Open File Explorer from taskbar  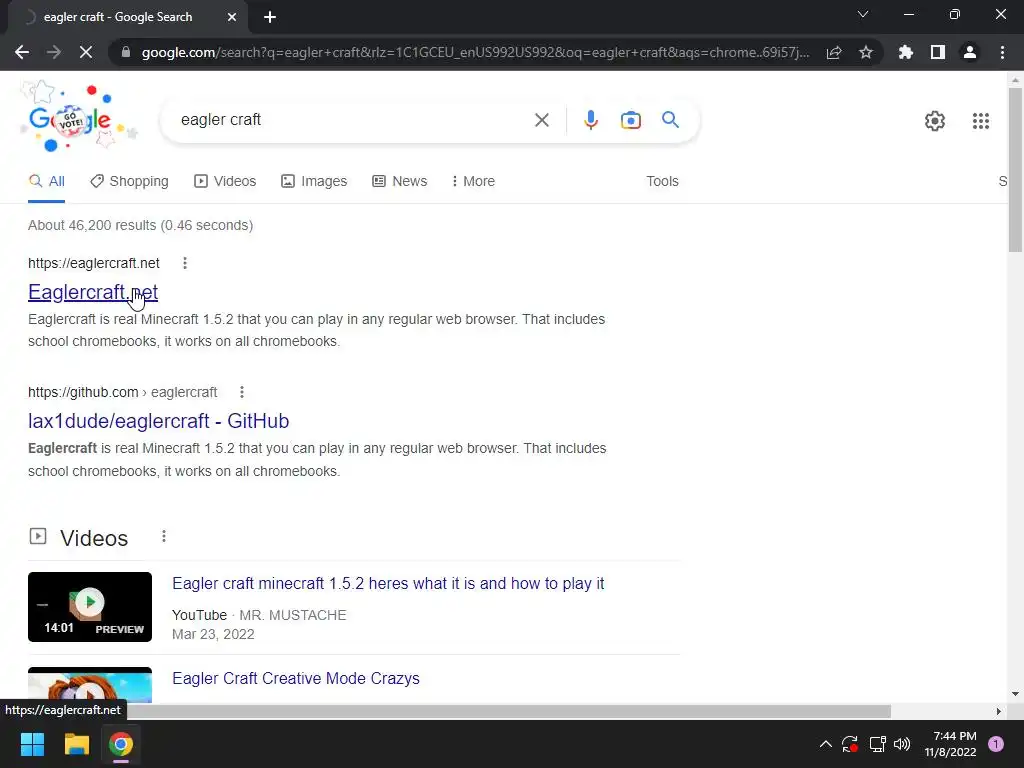click(x=76, y=744)
